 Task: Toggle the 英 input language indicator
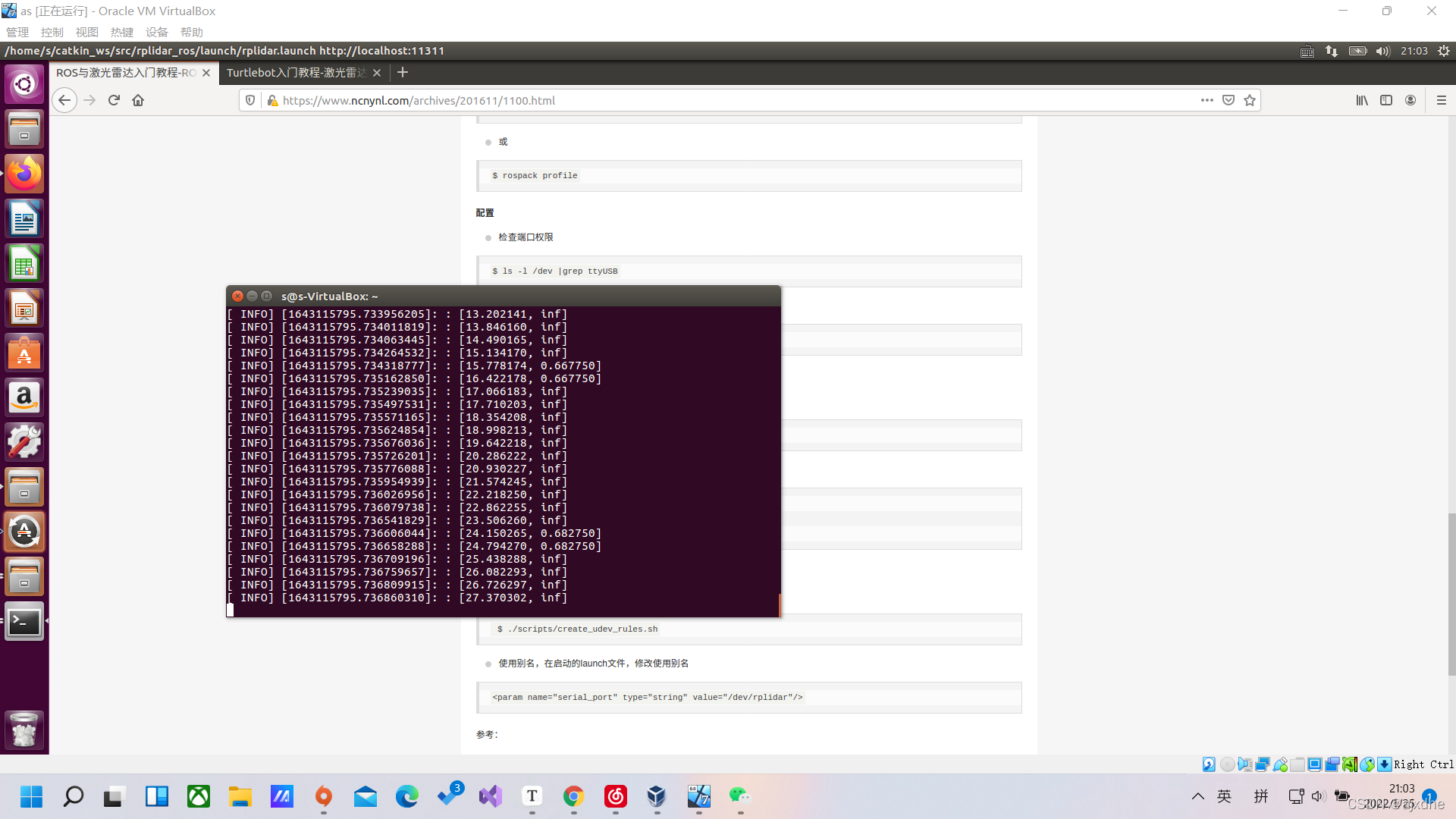(x=1224, y=796)
